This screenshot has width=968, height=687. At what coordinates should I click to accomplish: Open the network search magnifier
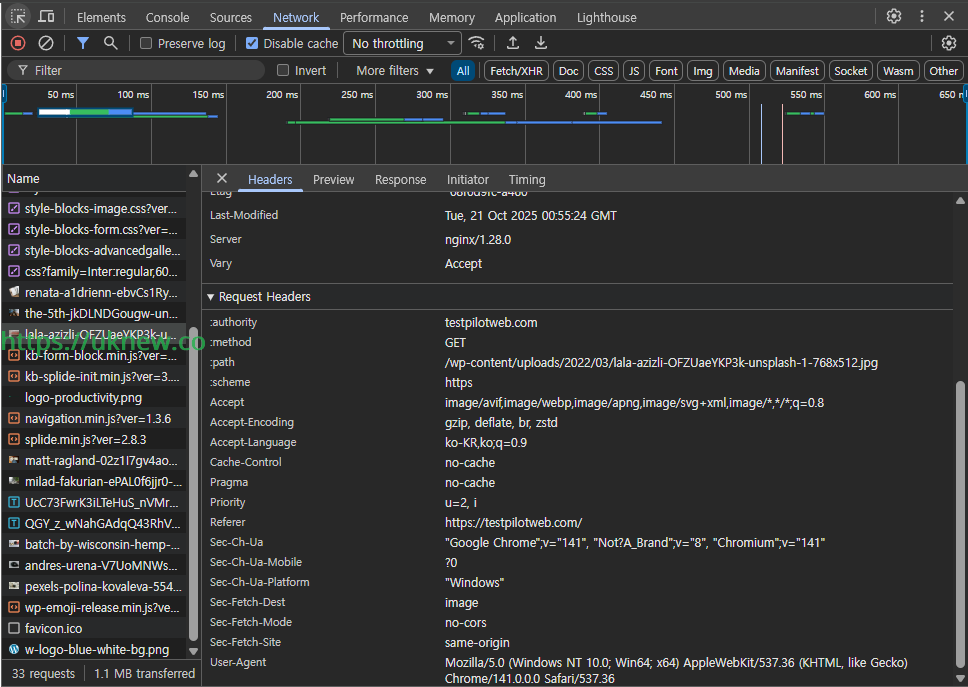(x=111, y=43)
